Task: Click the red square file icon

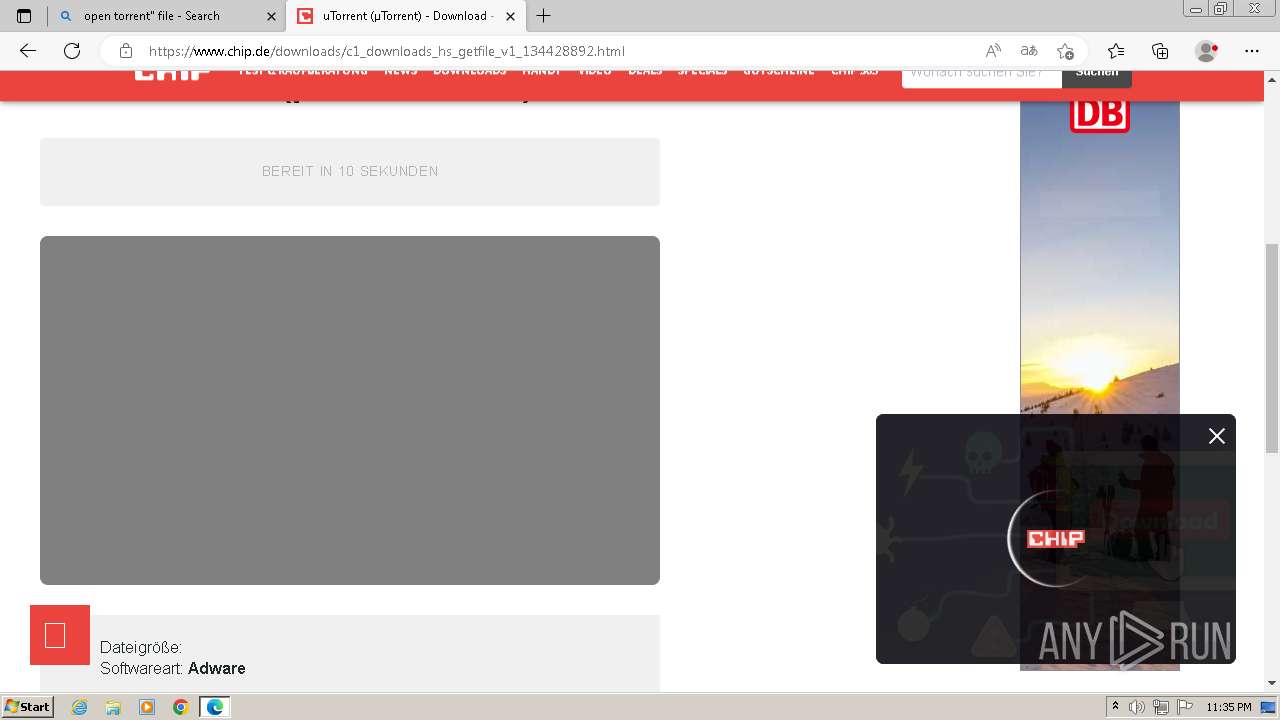Action: pyautogui.click(x=60, y=635)
